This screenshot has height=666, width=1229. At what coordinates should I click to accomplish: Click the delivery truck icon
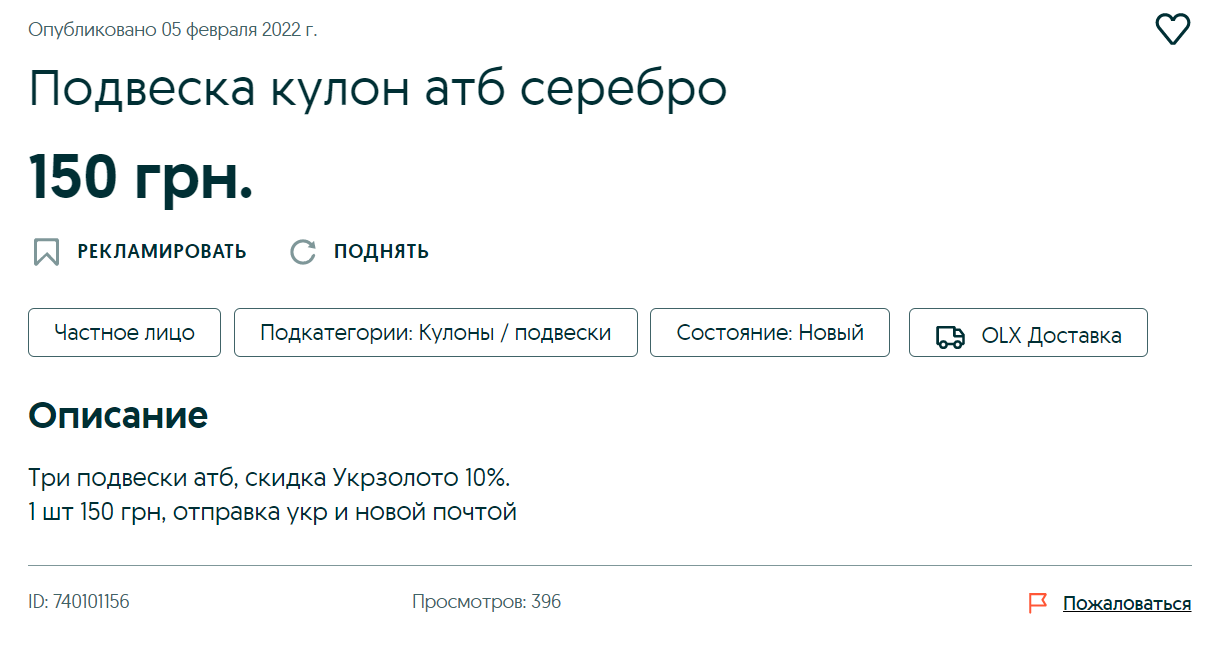950,336
